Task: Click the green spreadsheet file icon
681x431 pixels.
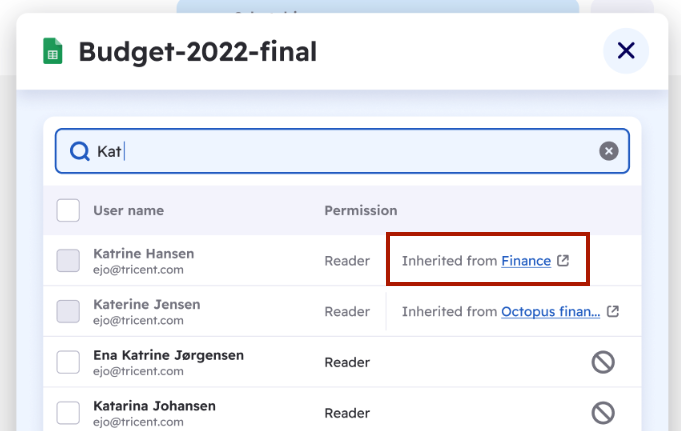Action: click(53, 51)
